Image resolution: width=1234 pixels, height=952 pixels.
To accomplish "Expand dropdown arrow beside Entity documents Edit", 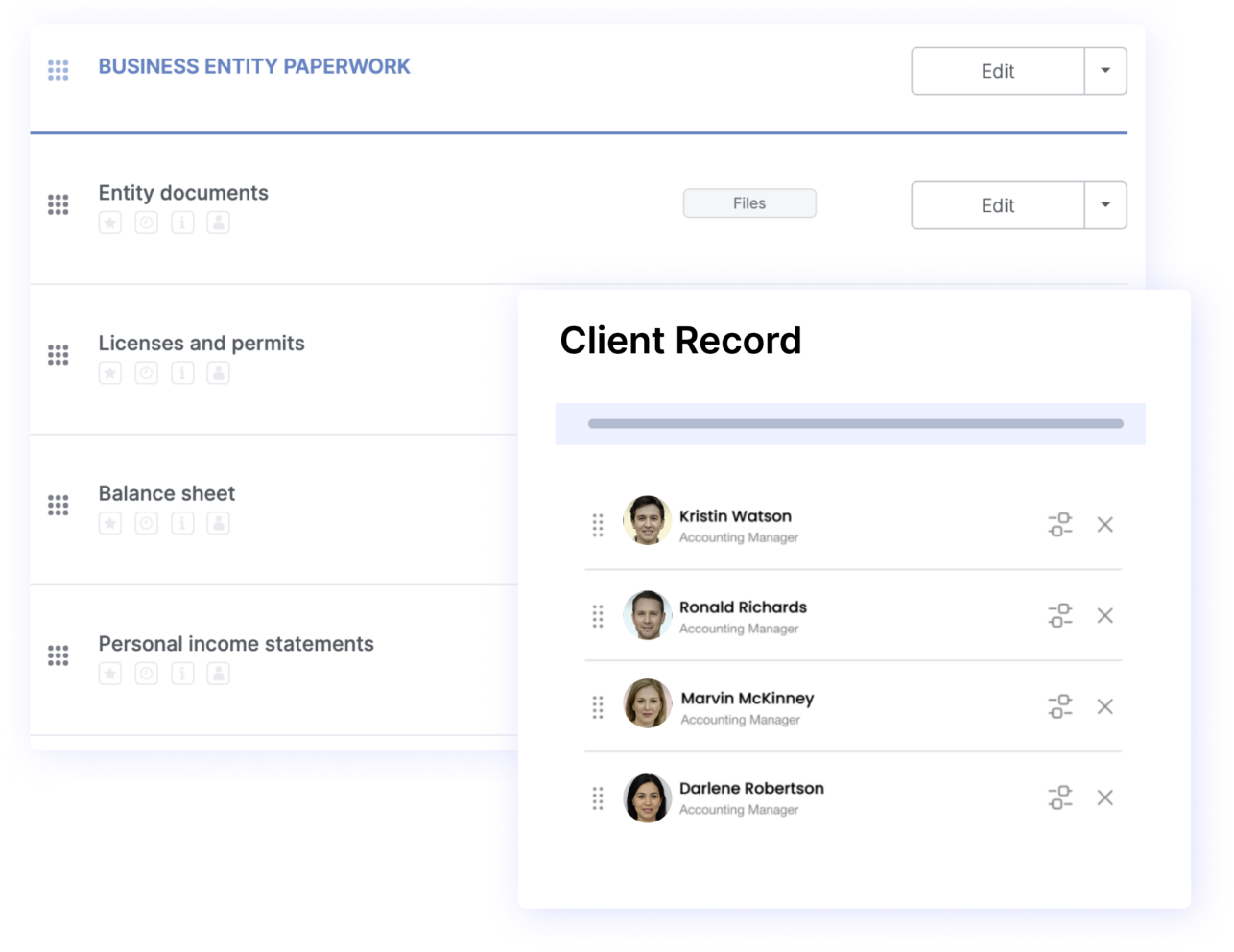I will point(1105,205).
